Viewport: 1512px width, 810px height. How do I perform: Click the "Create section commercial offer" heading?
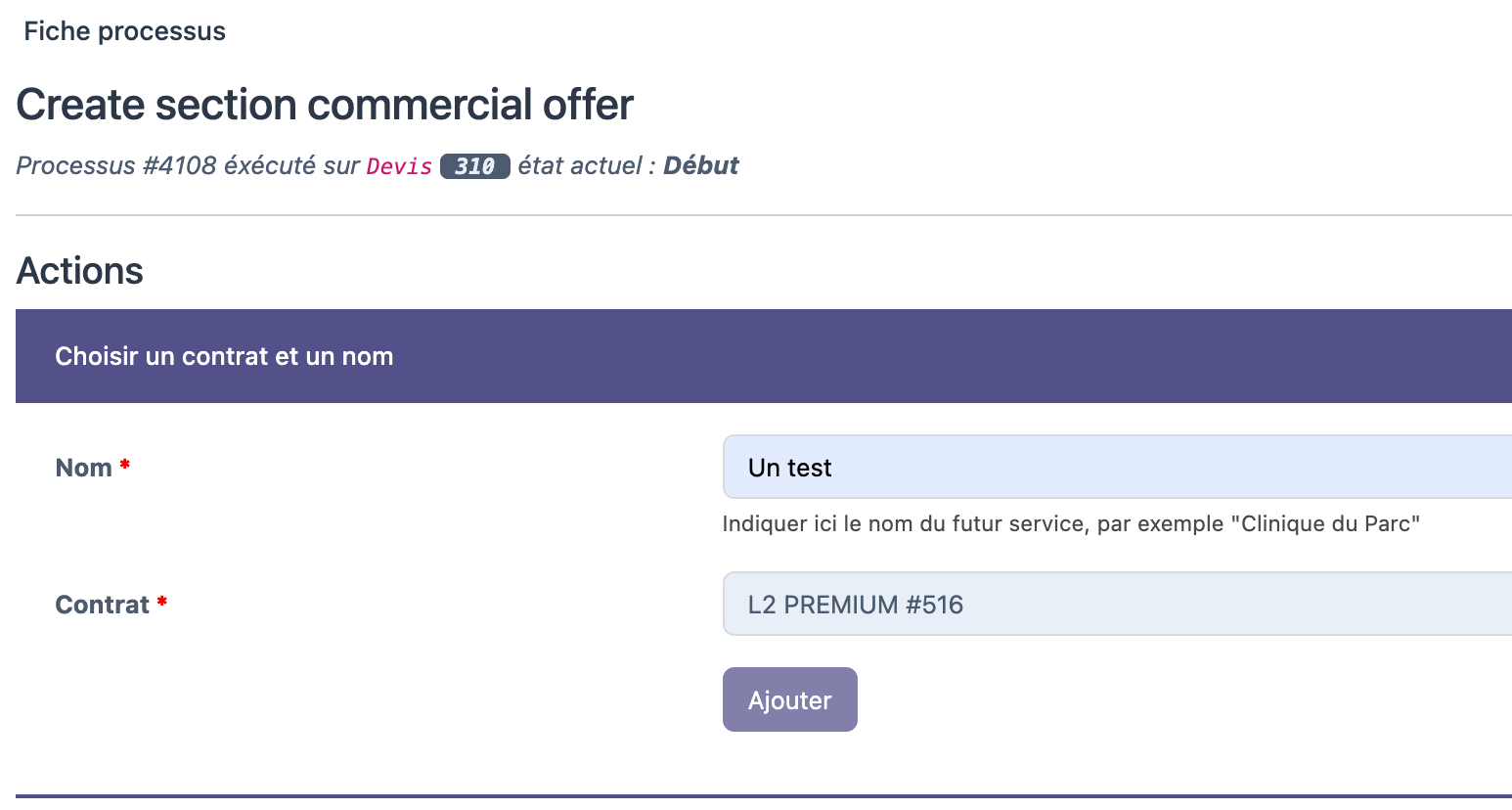click(x=325, y=105)
